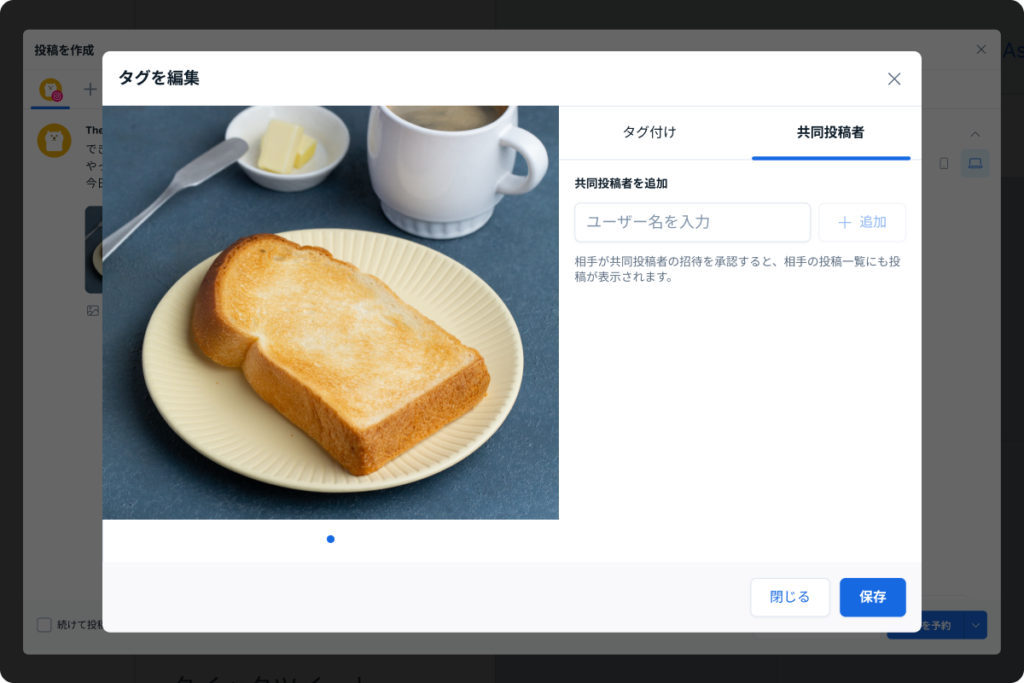Select the 共同投稿者 tab
This screenshot has height=683, width=1024.
[831, 132]
